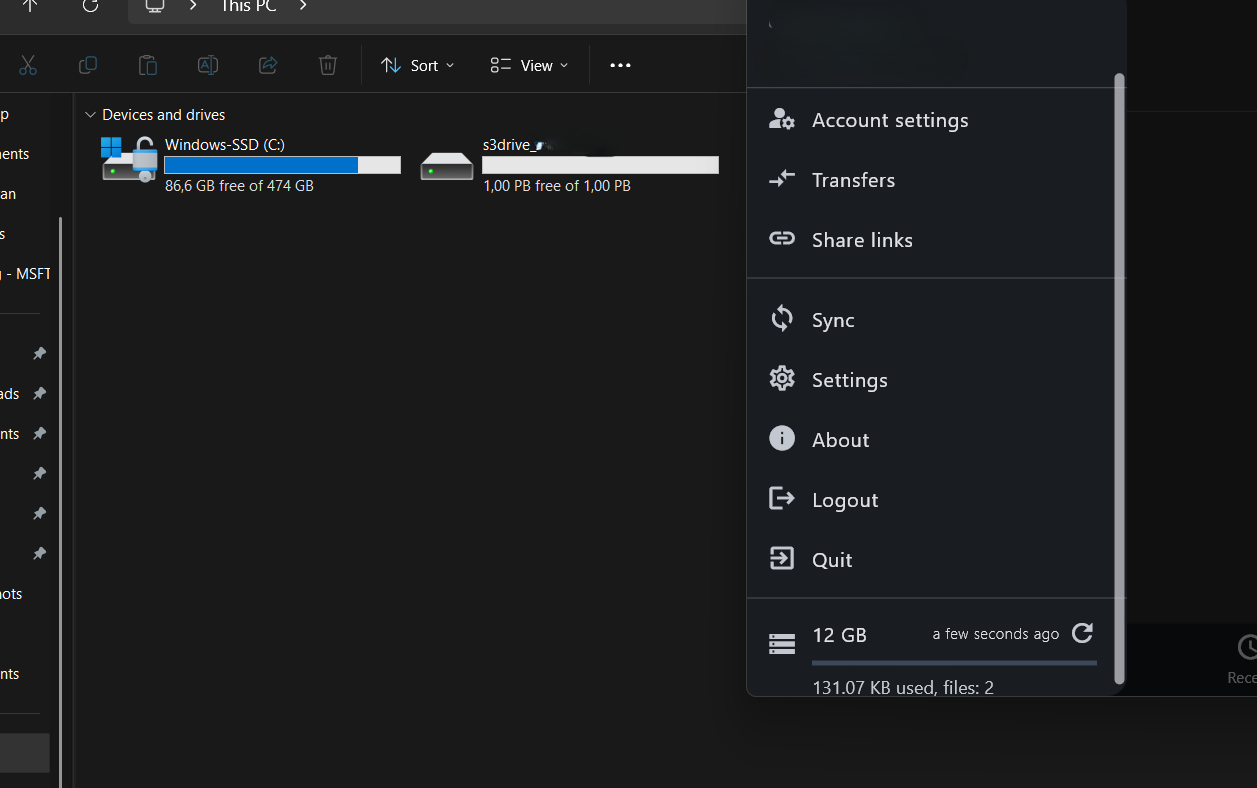Screen dimensions: 1257x788
Task: Click Logout in the menu
Action: (844, 500)
